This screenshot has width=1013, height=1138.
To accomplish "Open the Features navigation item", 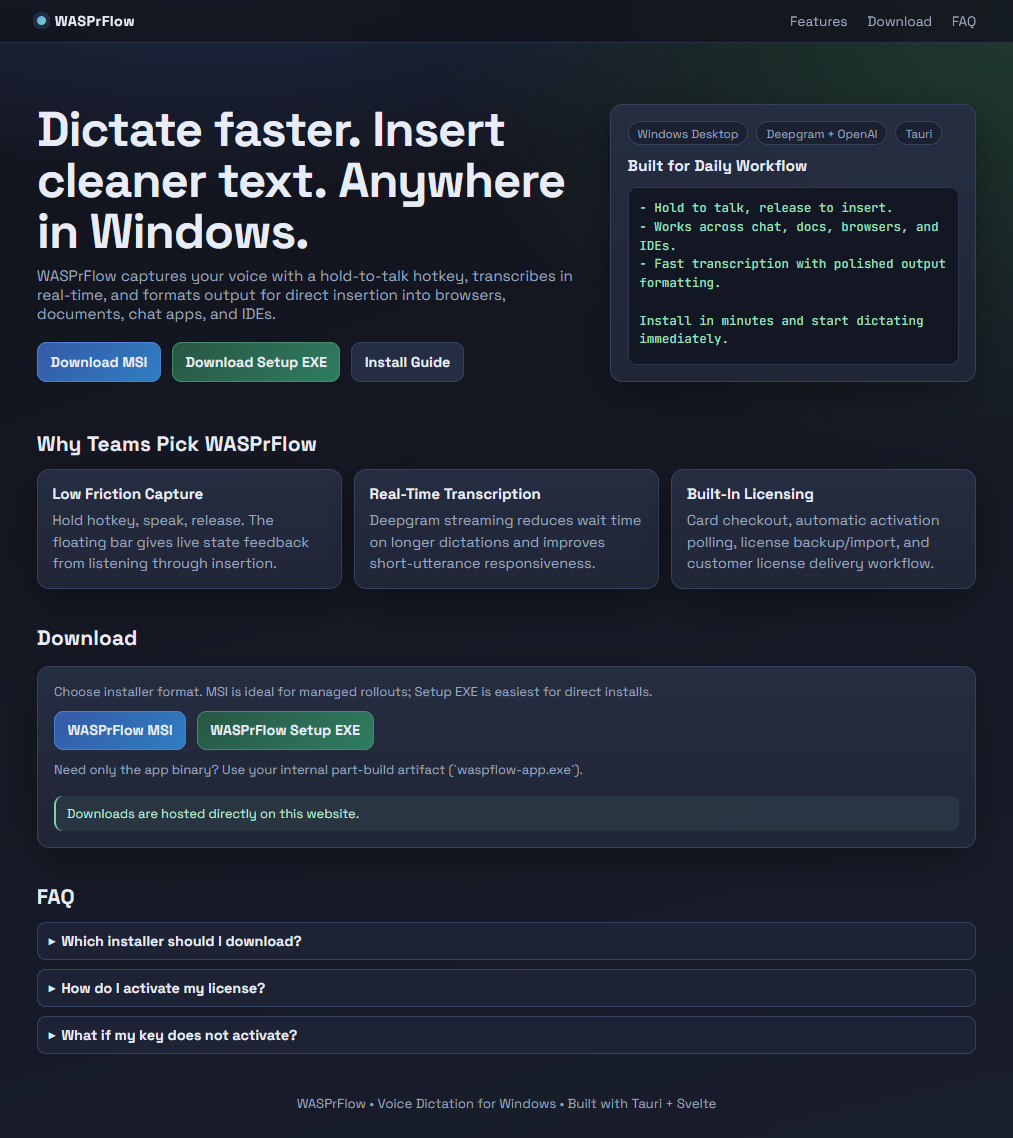I will coord(818,21).
